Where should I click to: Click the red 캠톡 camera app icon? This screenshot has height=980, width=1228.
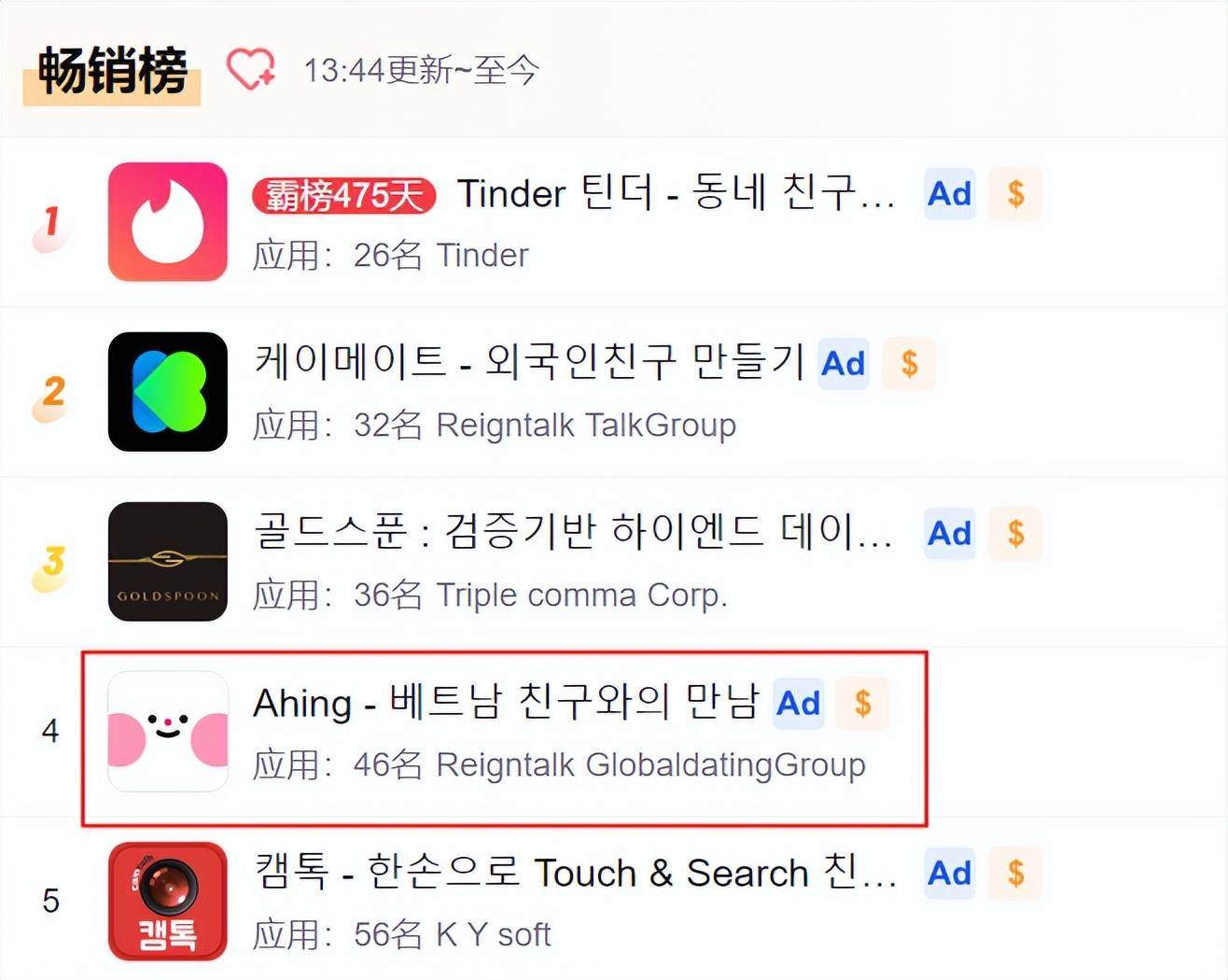click(168, 902)
